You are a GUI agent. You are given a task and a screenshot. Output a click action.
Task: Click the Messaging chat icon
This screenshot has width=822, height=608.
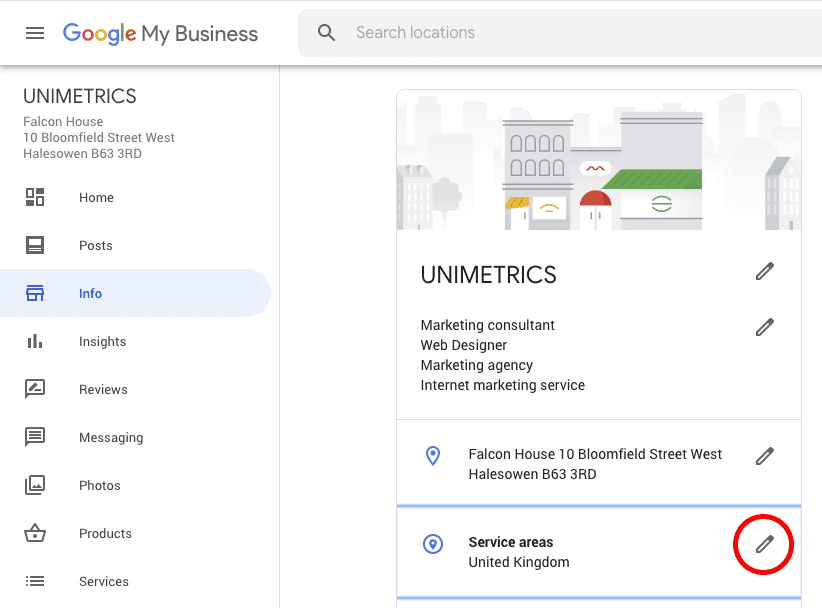coord(35,437)
